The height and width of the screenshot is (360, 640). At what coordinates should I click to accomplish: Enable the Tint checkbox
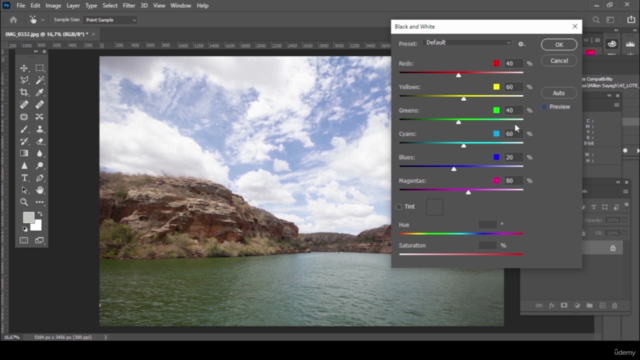399,207
